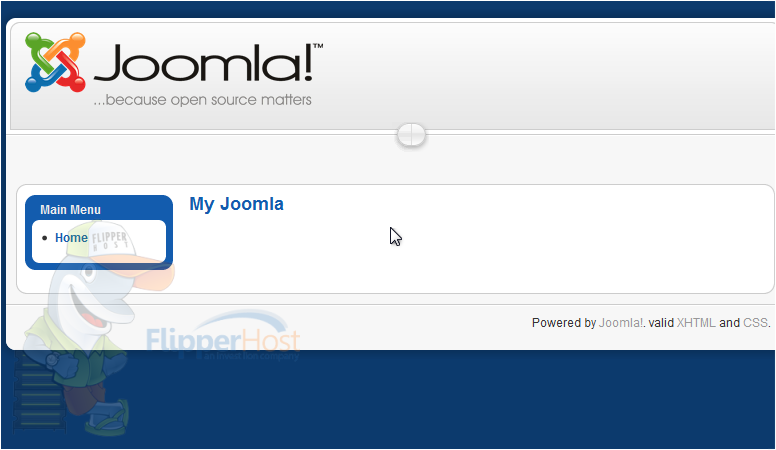Click the bullet point beside Home
This screenshot has width=776, height=450.
point(45,238)
